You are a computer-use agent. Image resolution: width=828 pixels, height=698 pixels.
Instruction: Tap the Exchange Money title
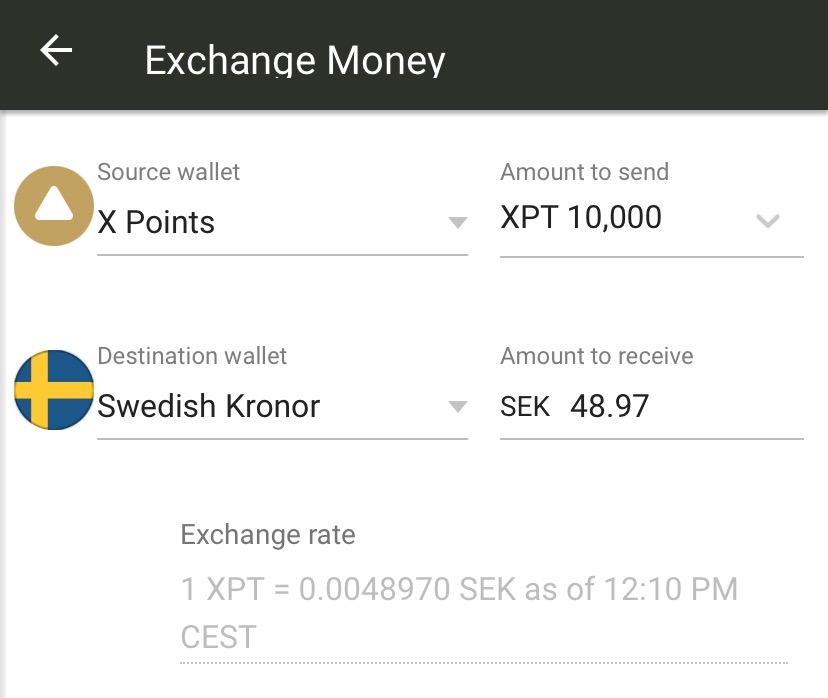point(295,60)
